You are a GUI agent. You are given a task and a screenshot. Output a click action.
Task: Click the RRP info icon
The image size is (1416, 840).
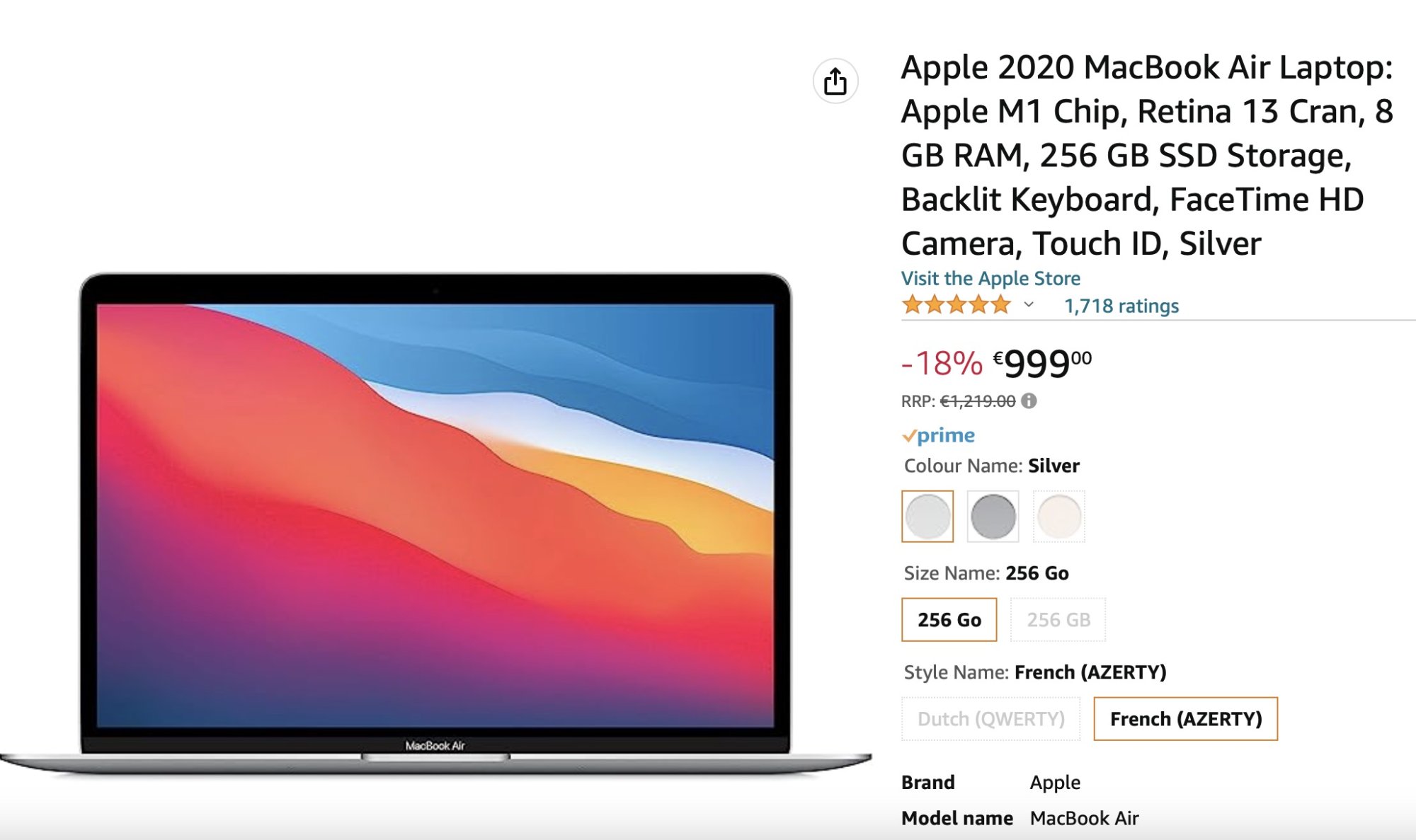coord(1029,401)
